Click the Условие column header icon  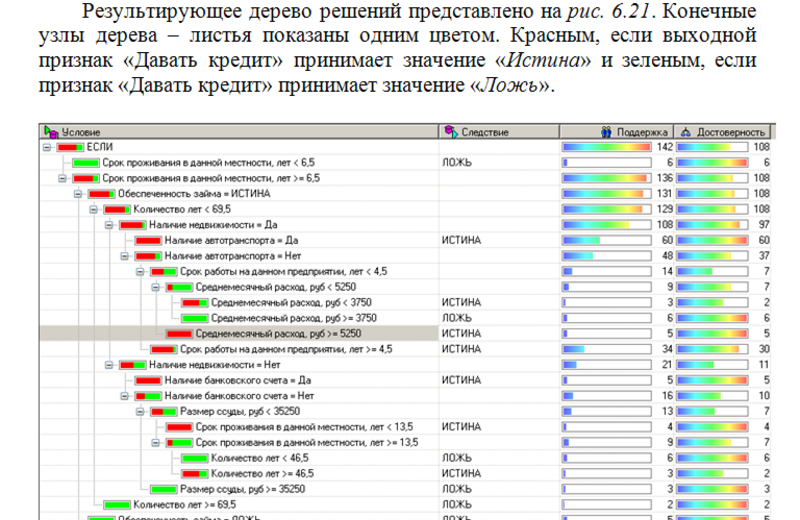51,132
